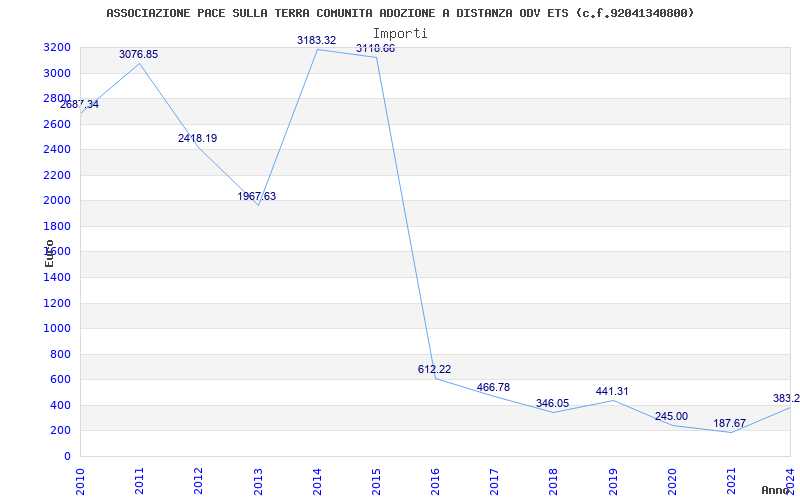Select the 2011 x-axis year
800x500 pixels.
139,481
